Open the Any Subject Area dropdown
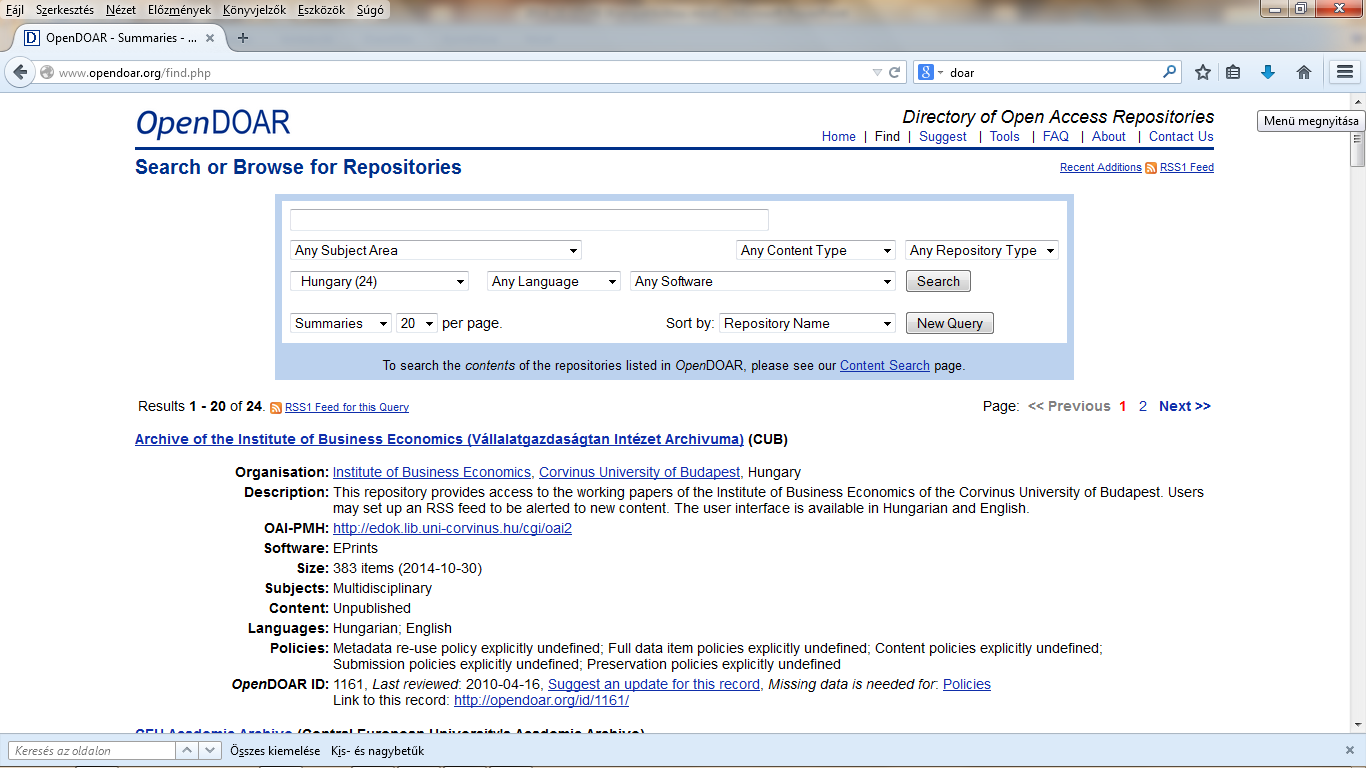The width and height of the screenshot is (1366, 768). pos(436,251)
